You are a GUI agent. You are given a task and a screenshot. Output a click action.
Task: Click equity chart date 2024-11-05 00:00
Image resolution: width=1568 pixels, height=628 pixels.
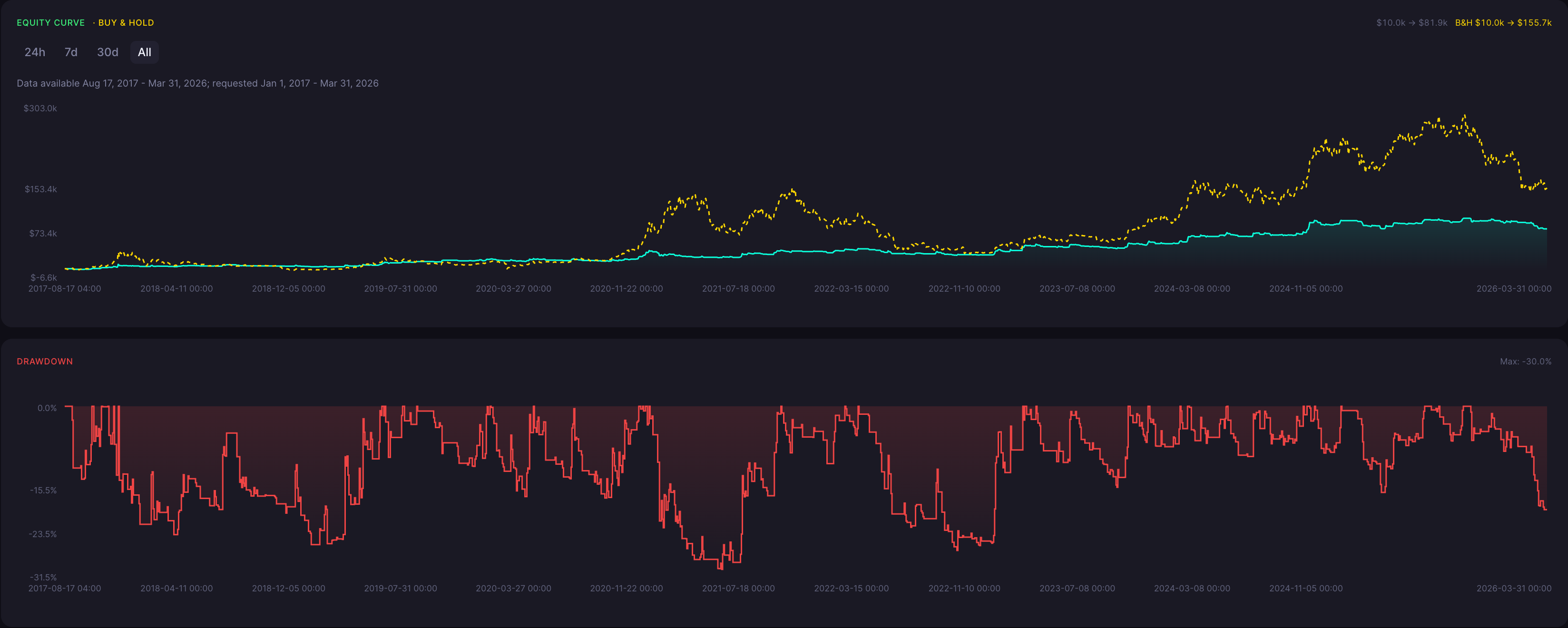1306,288
